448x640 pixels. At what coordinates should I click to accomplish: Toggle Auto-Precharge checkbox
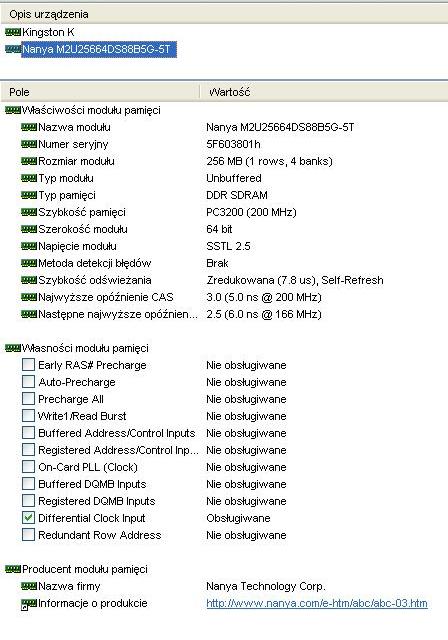tap(28, 382)
